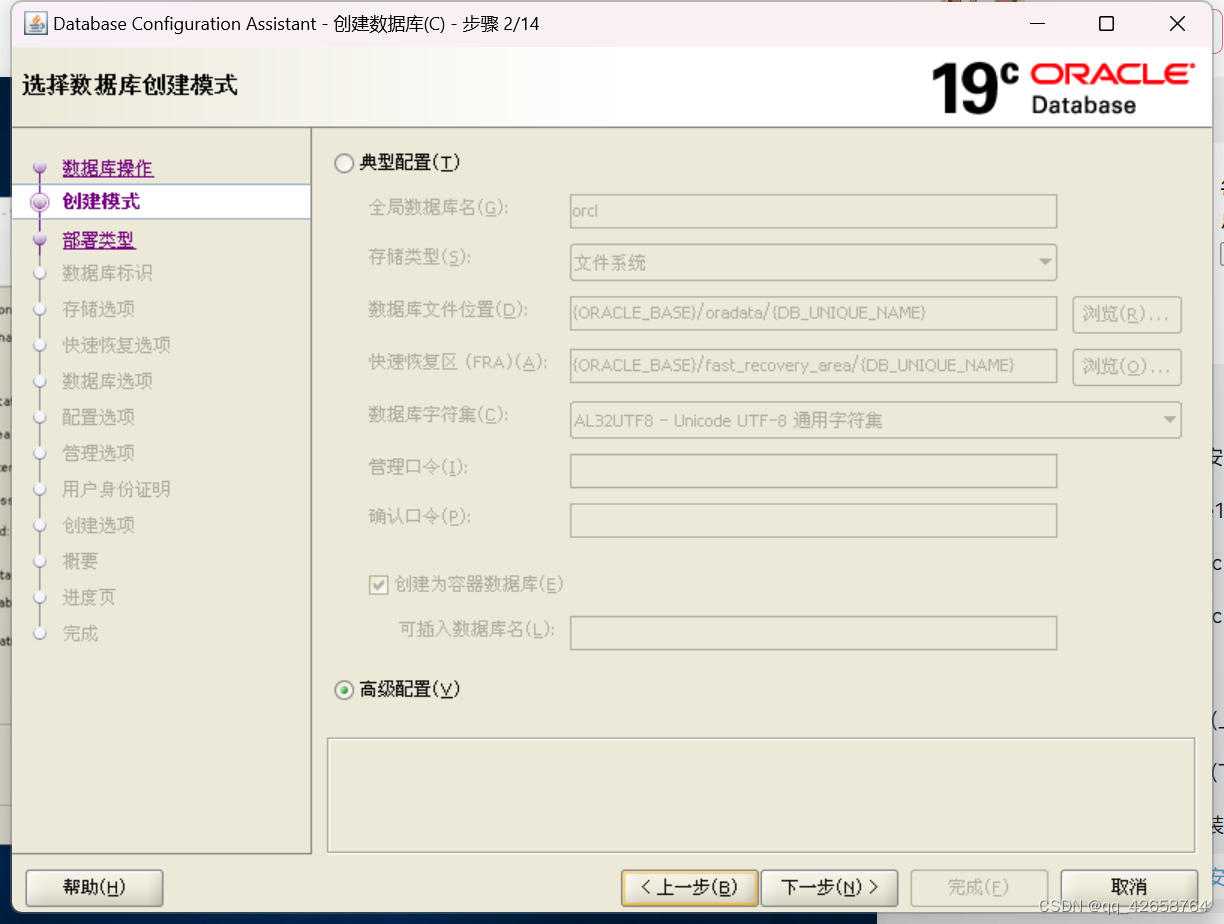Click the 快速恢复区 (FRA) path field

(x=813, y=365)
